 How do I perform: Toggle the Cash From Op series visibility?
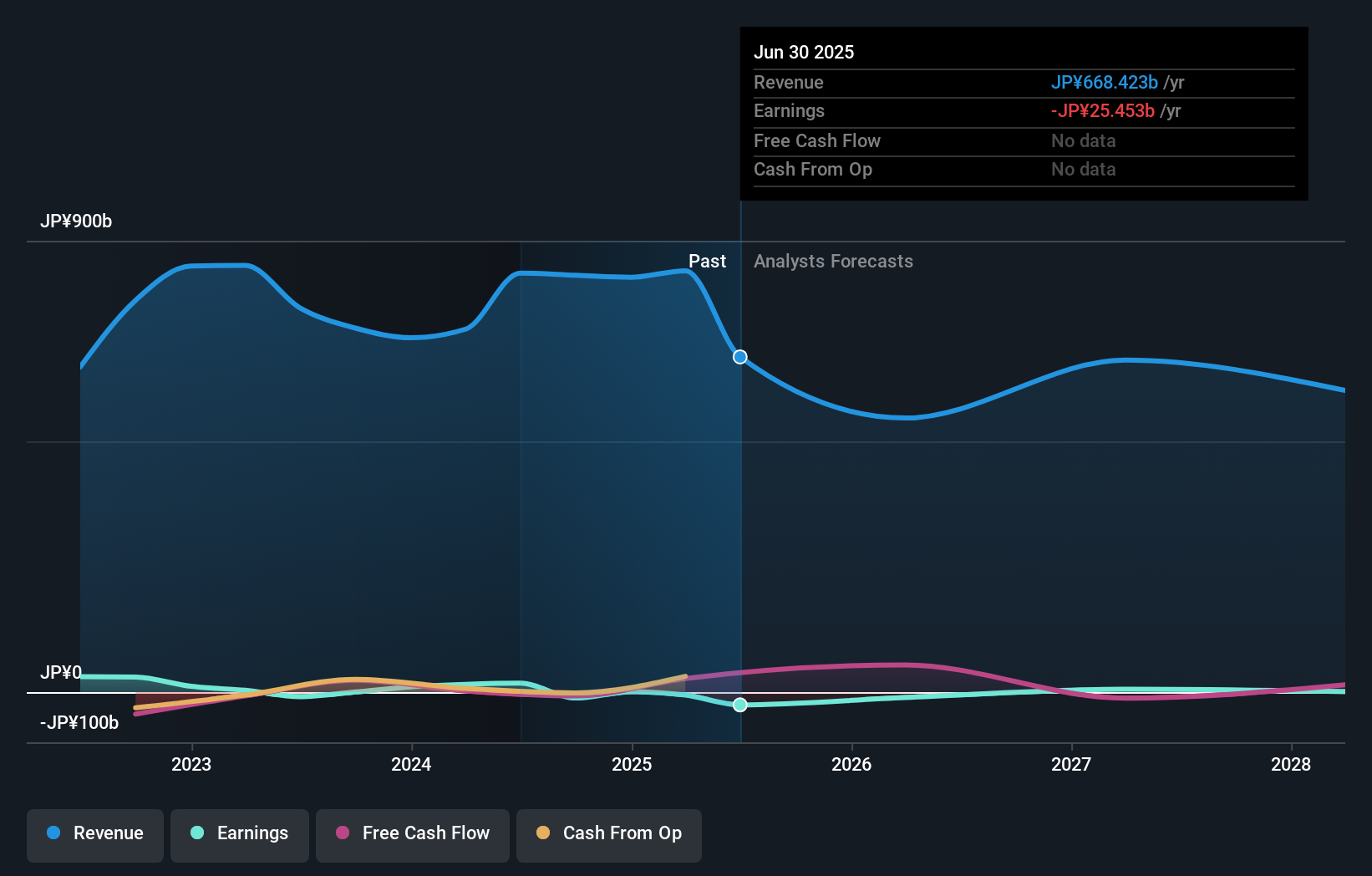point(609,833)
